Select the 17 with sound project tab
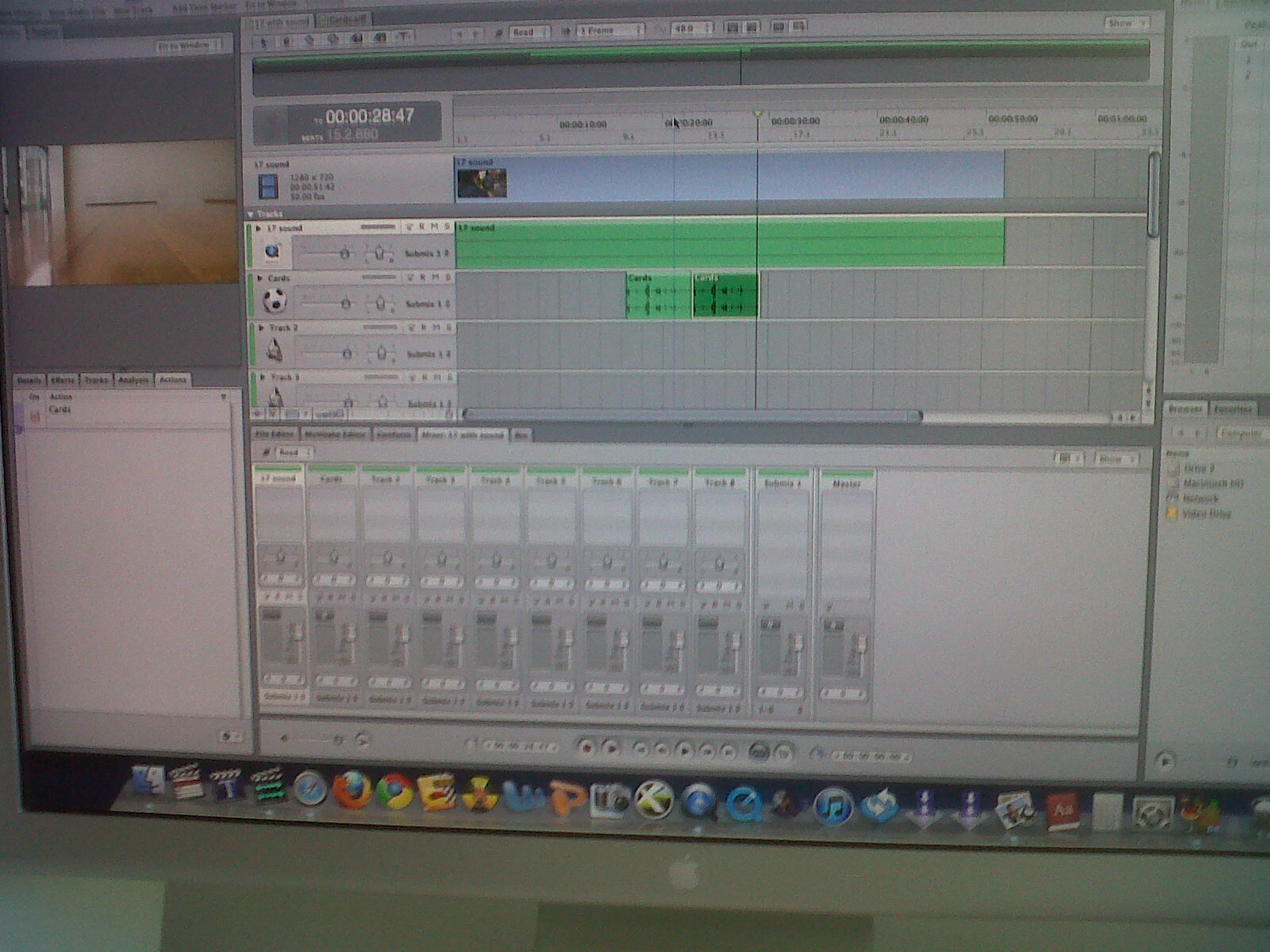1270x952 pixels. tap(279, 21)
